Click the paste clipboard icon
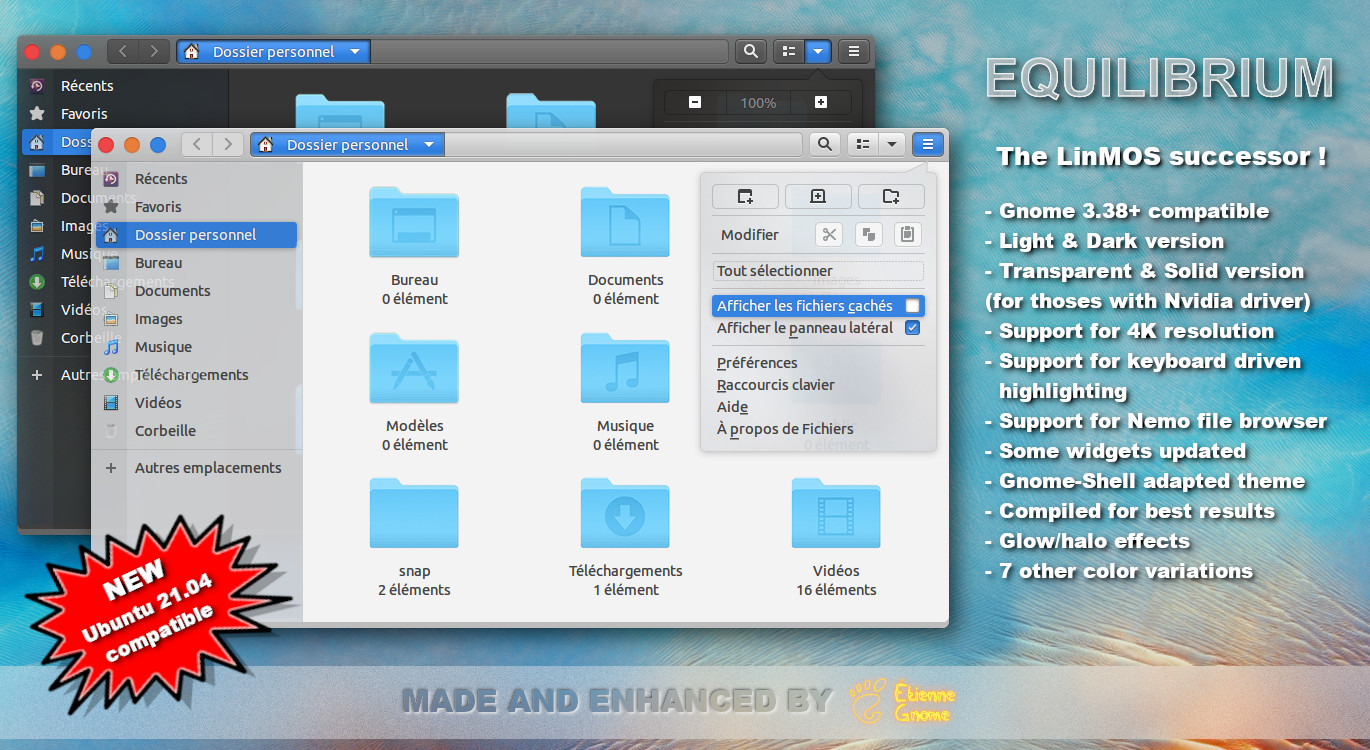 (x=907, y=235)
